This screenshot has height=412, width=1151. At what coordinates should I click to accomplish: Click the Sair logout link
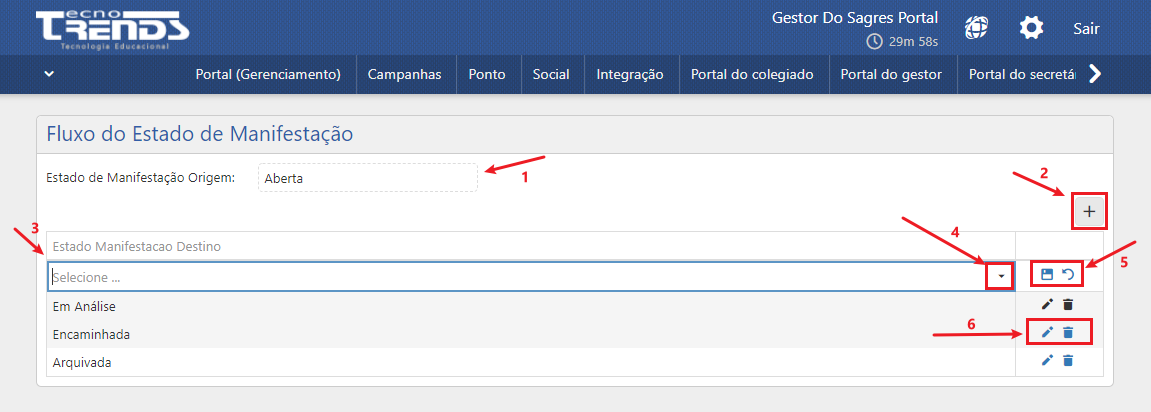coord(1086,28)
